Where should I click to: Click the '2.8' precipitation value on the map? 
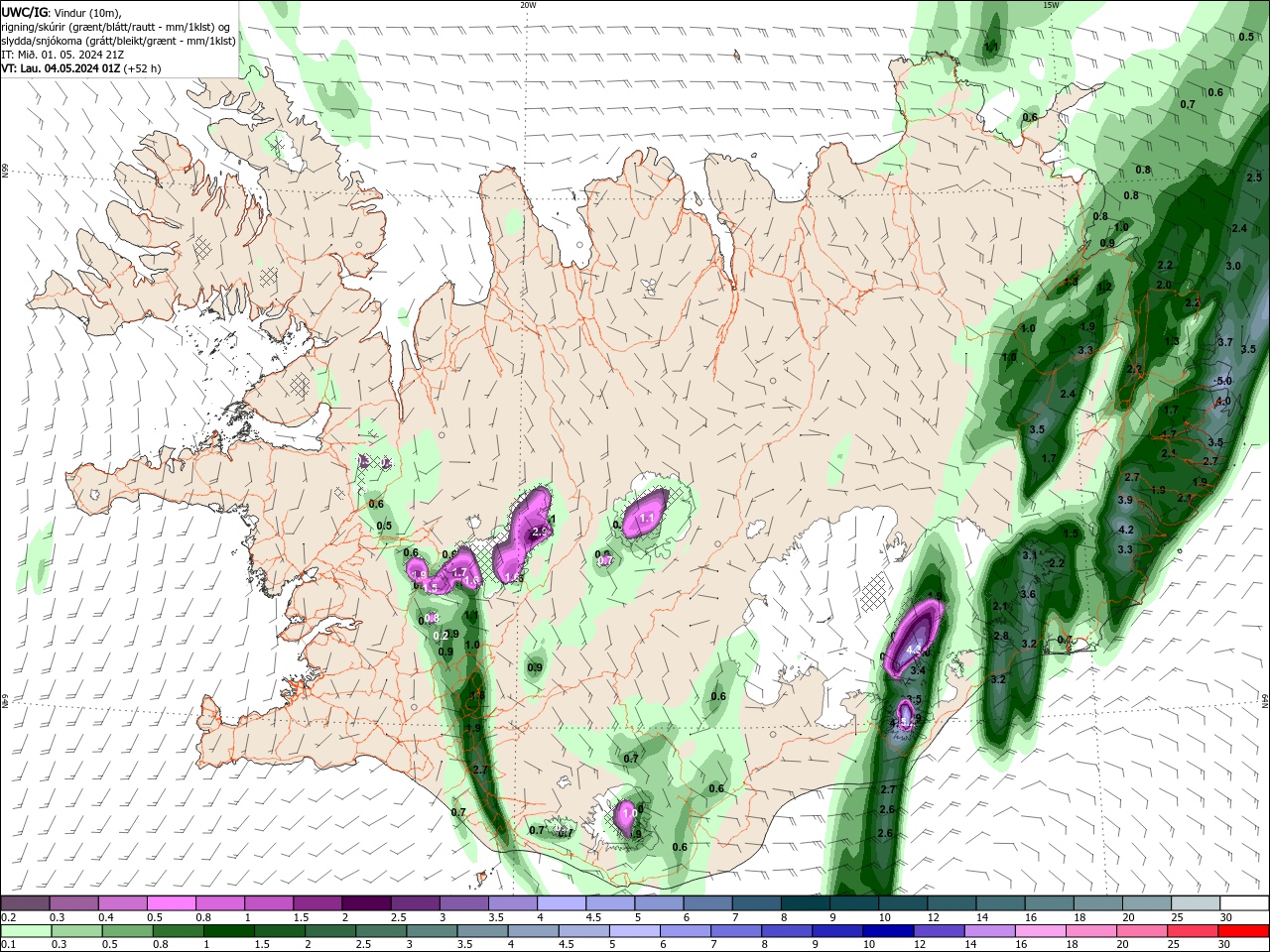[1000, 636]
